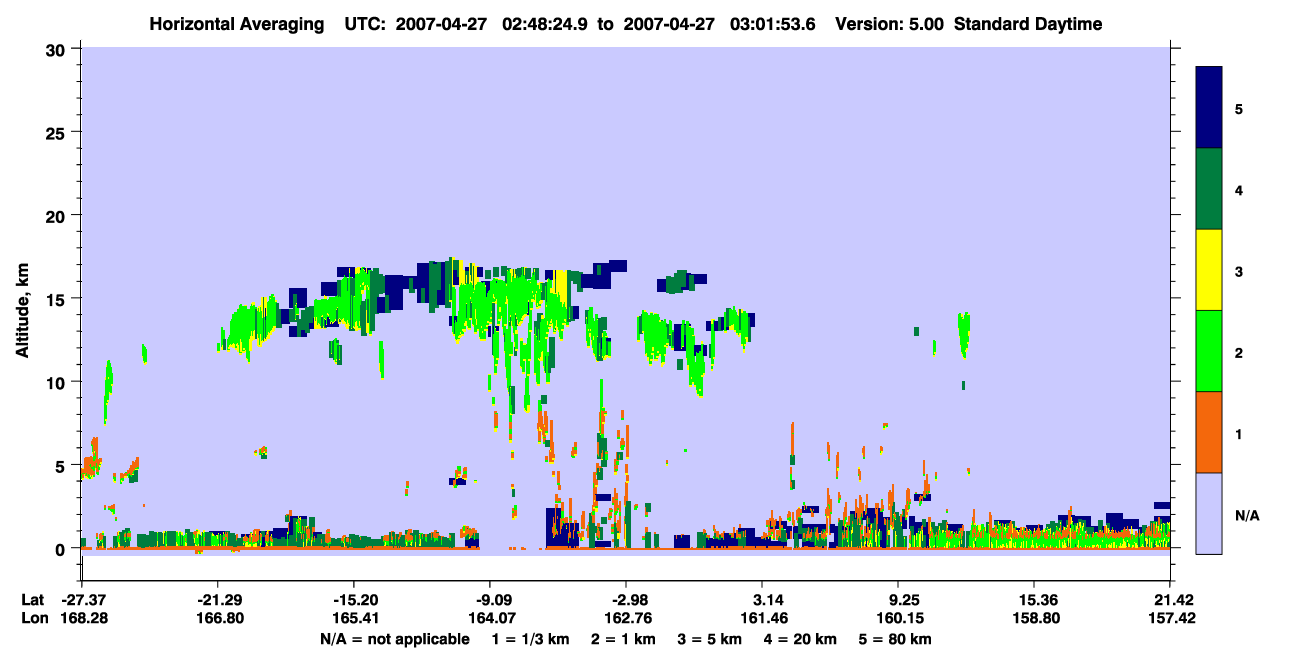Click latitude value -15.20
This screenshot has width=1300, height=667.
[353, 600]
